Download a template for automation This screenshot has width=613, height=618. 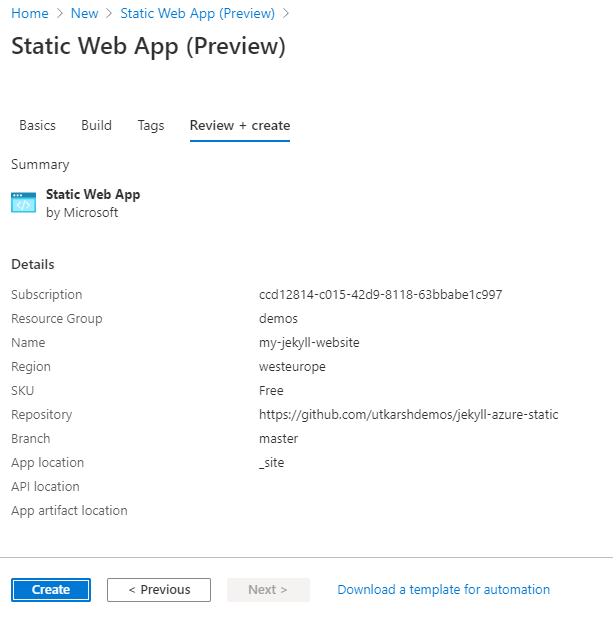point(443,590)
